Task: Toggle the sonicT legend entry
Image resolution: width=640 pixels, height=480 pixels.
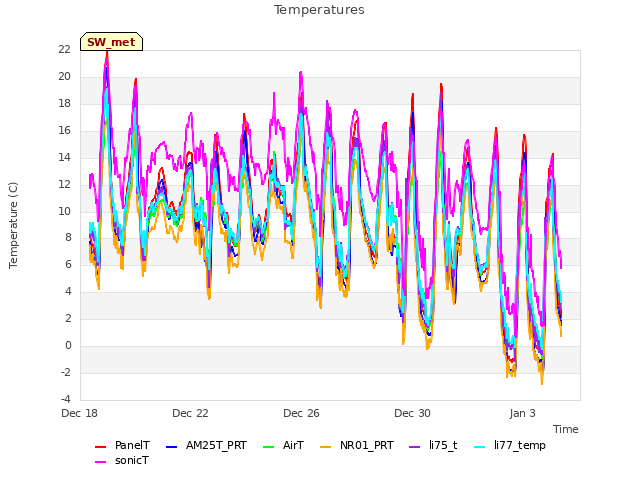Action: pyautogui.click(x=122, y=460)
